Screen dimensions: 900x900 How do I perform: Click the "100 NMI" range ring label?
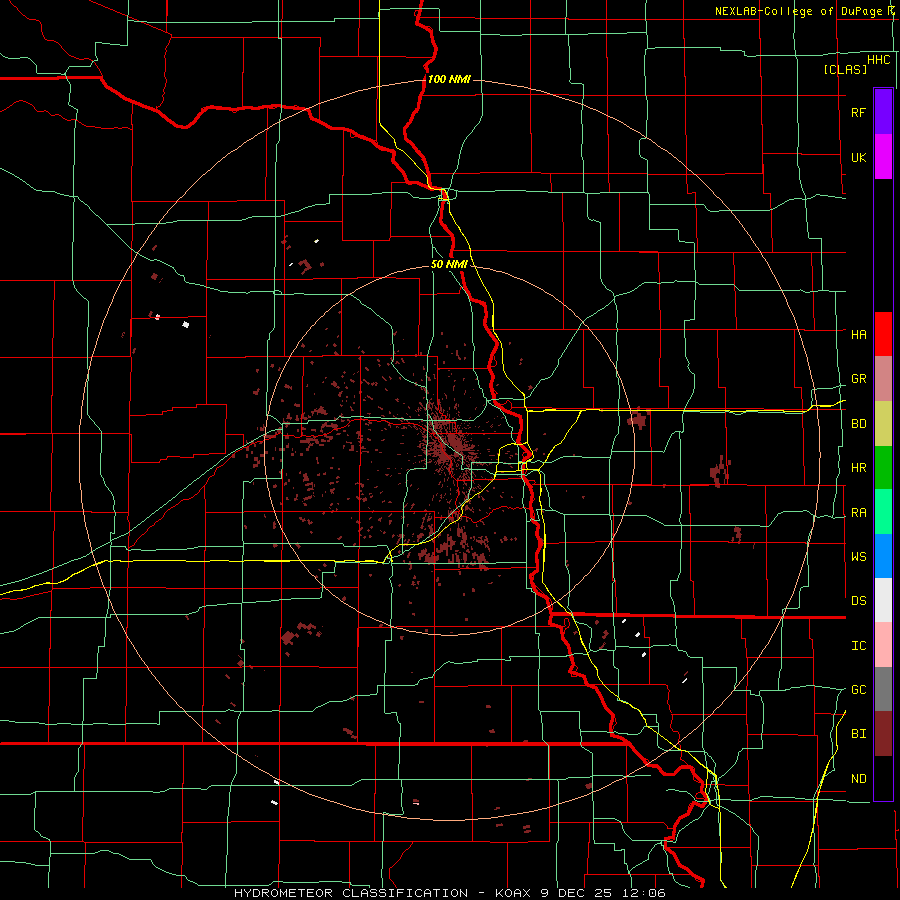[x=449, y=79]
